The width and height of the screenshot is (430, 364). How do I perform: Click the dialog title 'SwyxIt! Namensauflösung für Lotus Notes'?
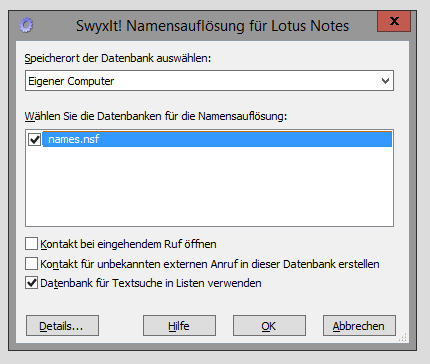point(212,26)
